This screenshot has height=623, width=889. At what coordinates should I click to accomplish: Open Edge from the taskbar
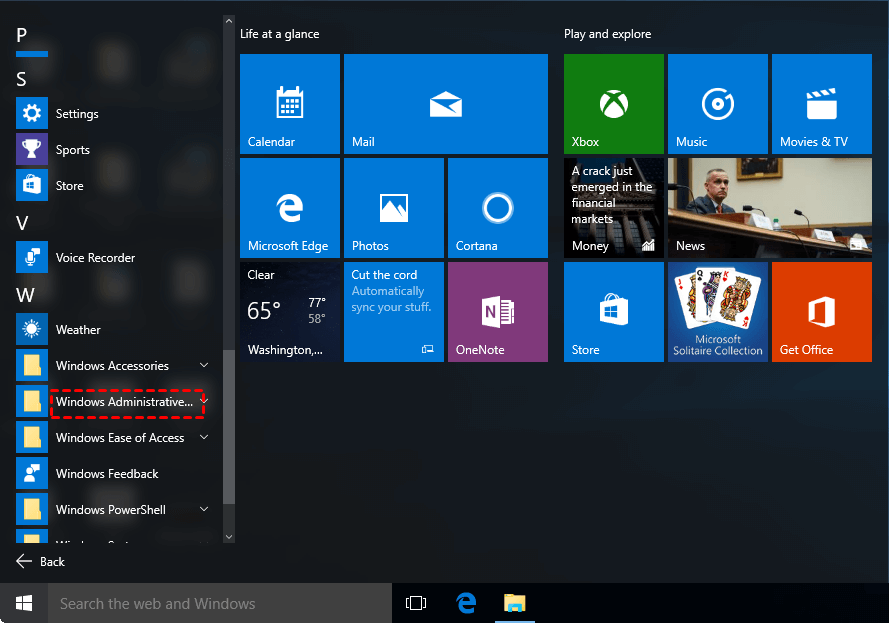pyautogui.click(x=466, y=603)
